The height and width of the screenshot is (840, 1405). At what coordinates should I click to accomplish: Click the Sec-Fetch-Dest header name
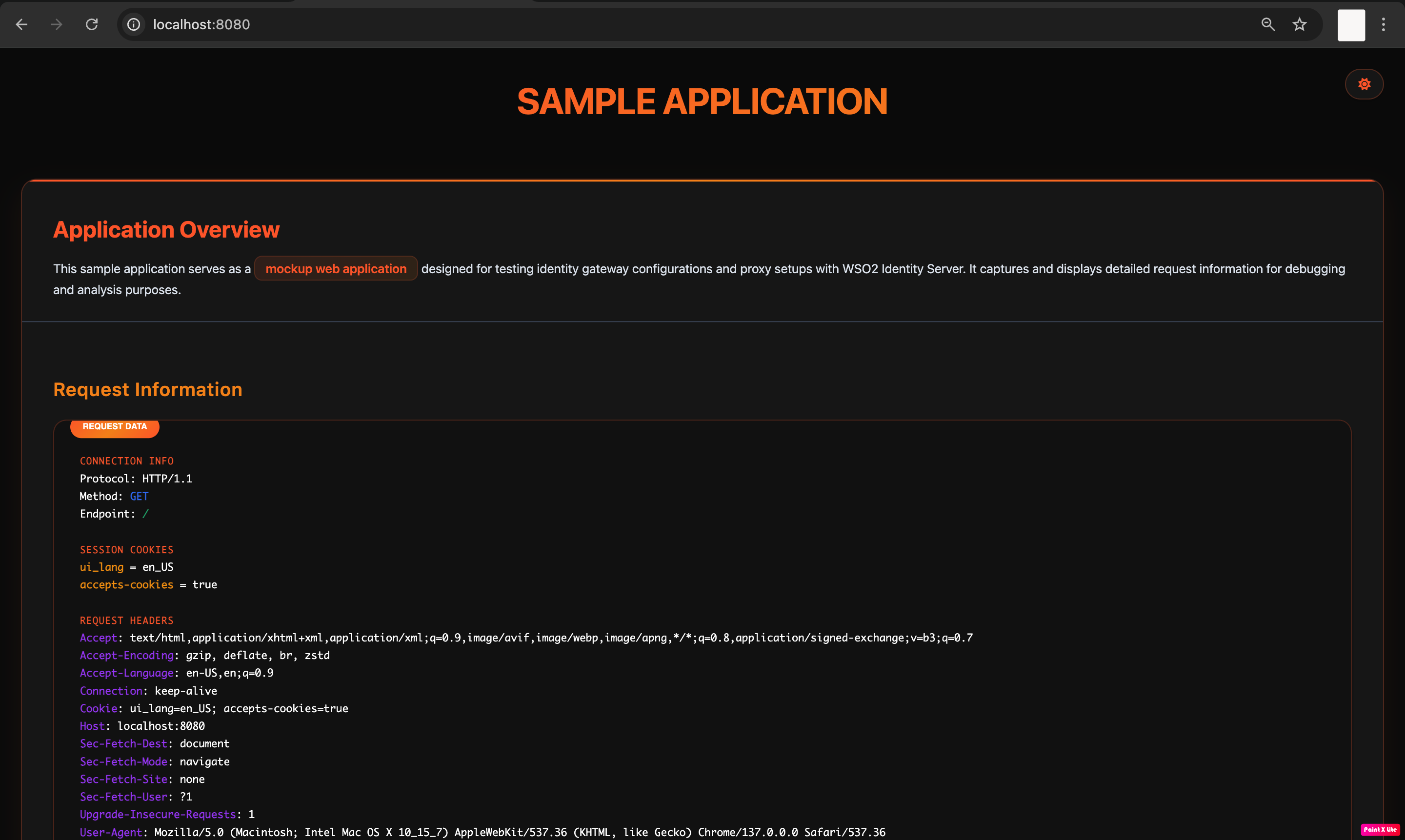[123, 744]
